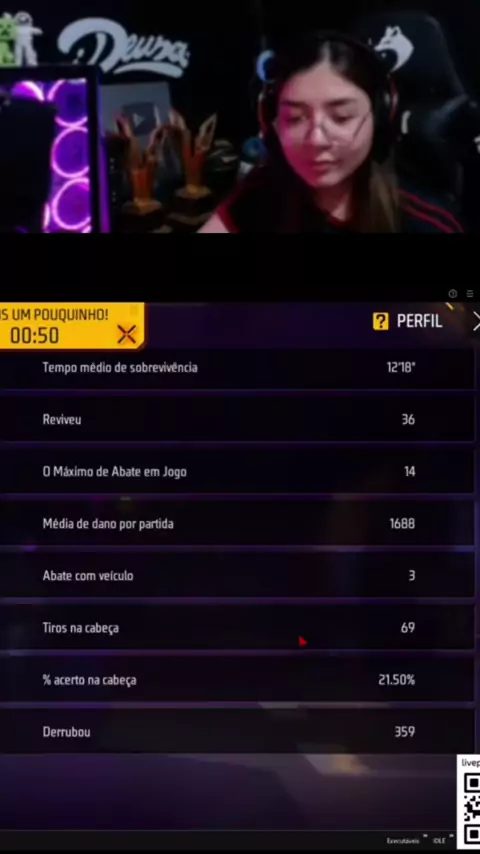Image resolution: width=480 pixels, height=854 pixels.
Task: Close the profile panel with the X
Action: coord(476,321)
